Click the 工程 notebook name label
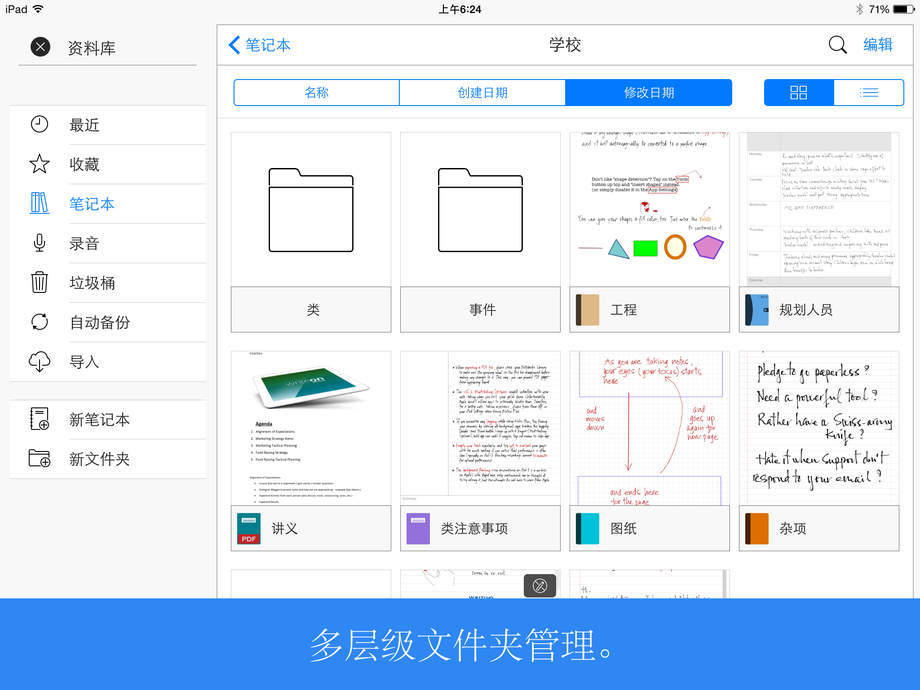920x690 pixels. pos(623,310)
